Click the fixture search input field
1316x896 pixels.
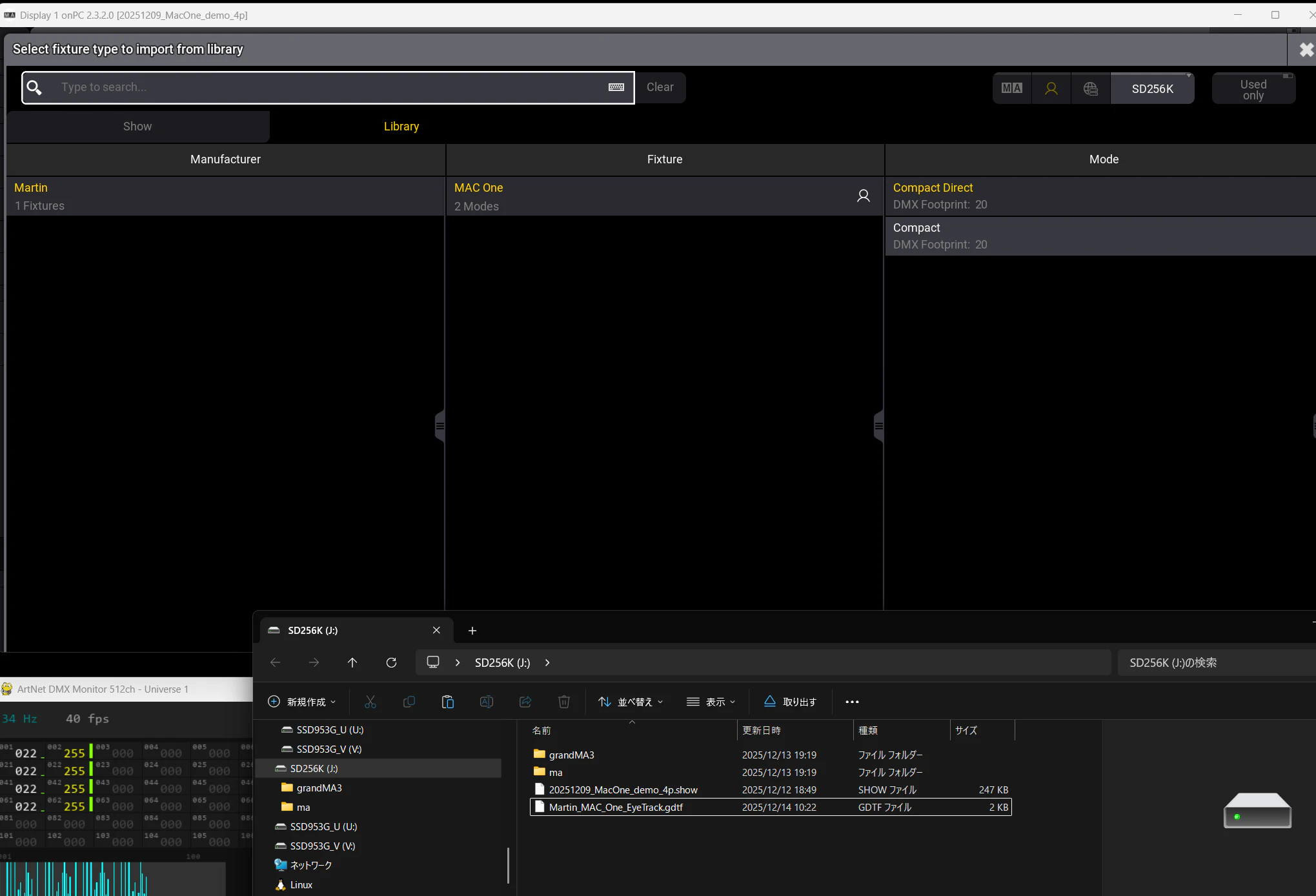pos(328,87)
